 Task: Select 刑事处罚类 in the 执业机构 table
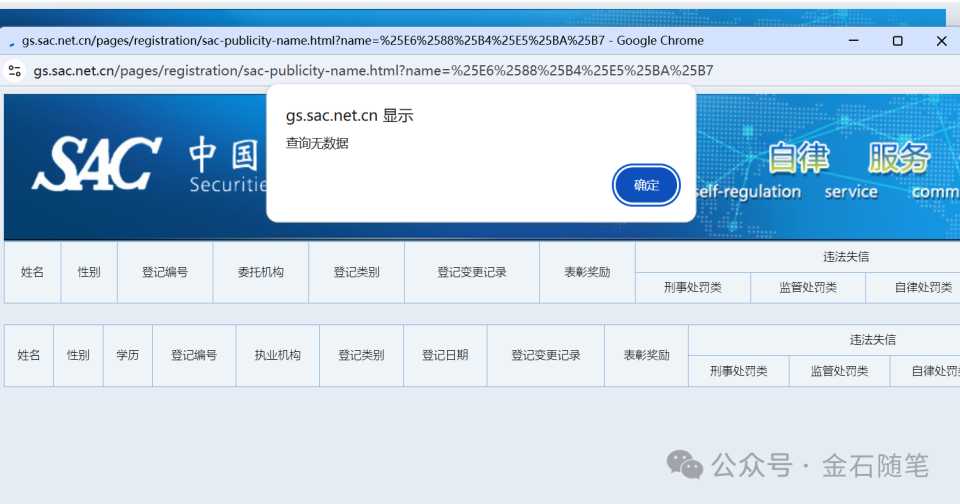(738, 371)
